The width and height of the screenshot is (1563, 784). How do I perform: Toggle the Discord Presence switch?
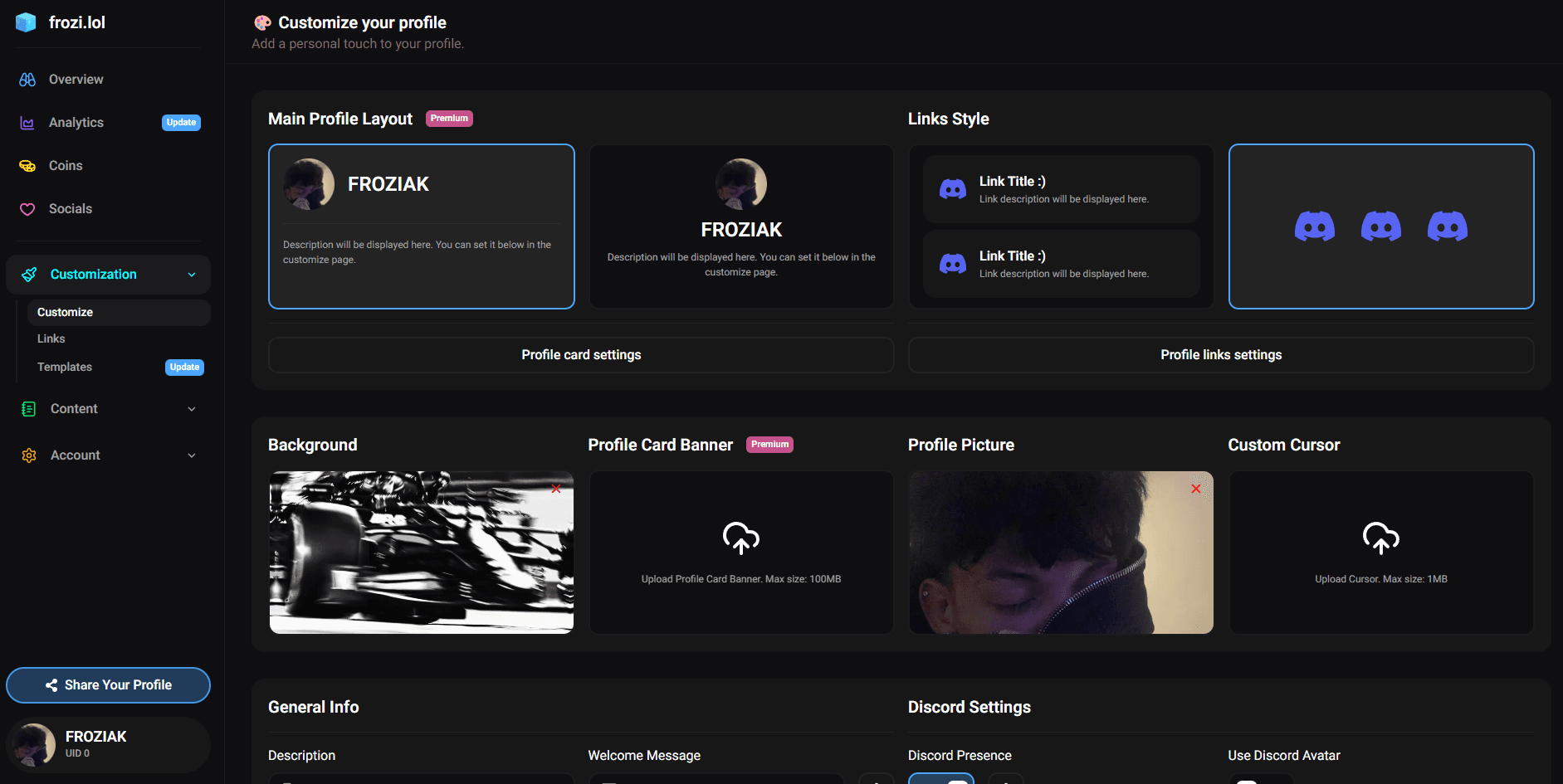[x=941, y=780]
